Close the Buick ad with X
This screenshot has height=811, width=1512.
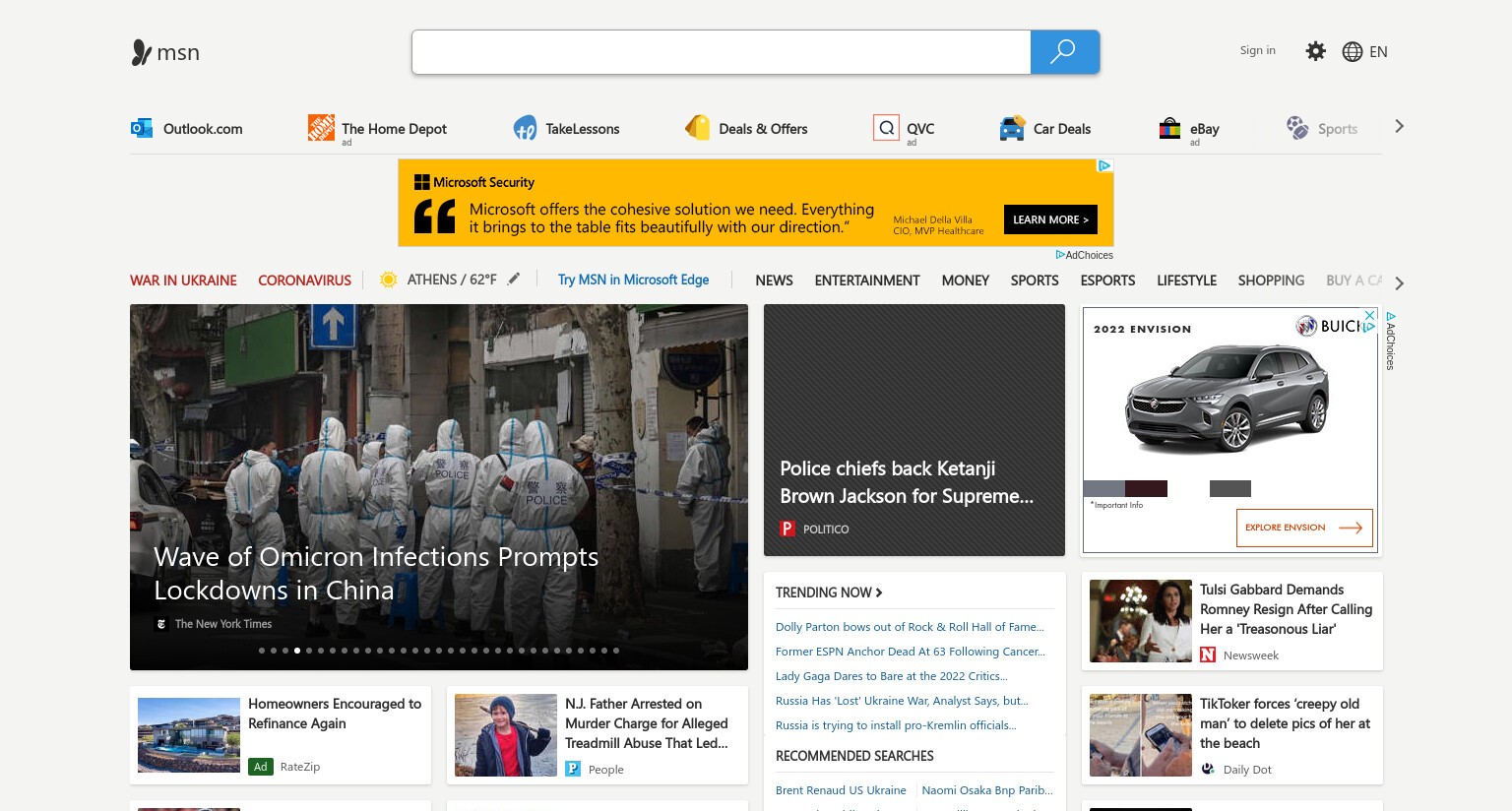1368,315
